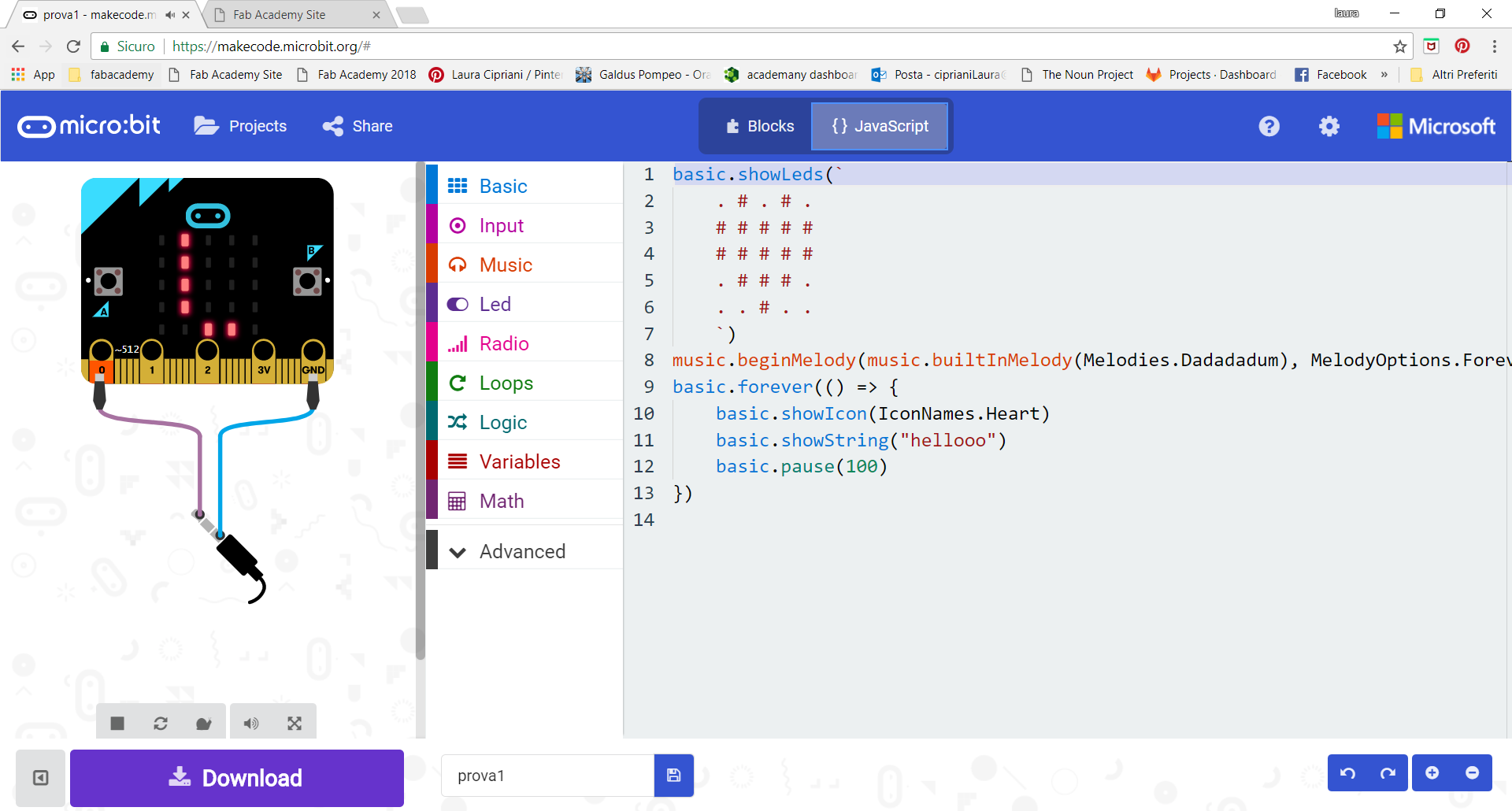
Task: Open Fab Academy 2018 bookmark
Action: (357, 75)
